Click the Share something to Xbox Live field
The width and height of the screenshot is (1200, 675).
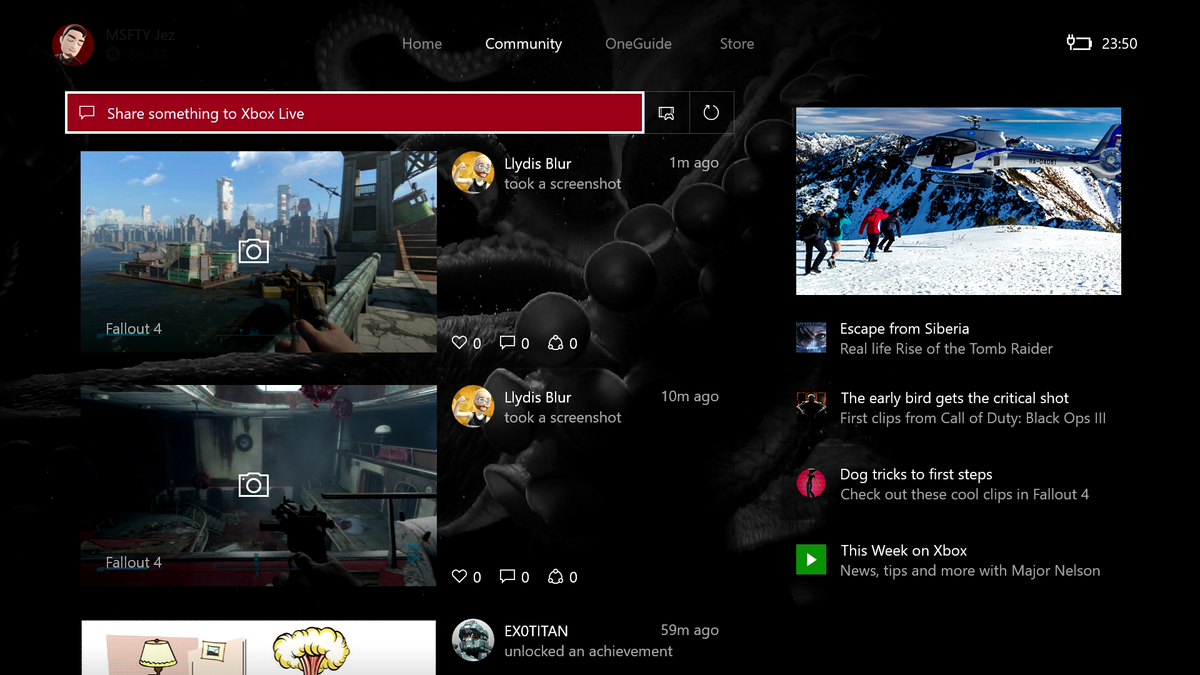click(x=354, y=112)
